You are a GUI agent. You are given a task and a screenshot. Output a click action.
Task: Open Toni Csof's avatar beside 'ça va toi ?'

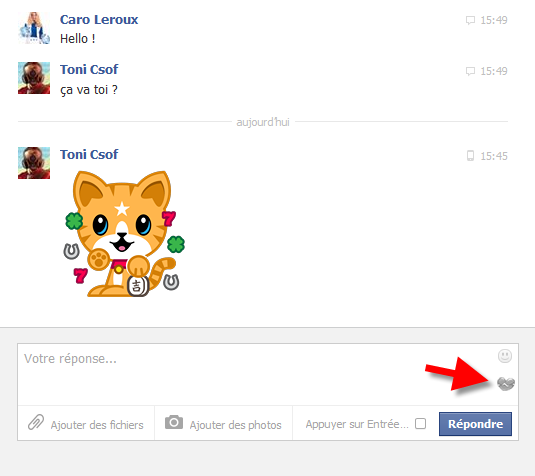pyautogui.click(x=34, y=78)
